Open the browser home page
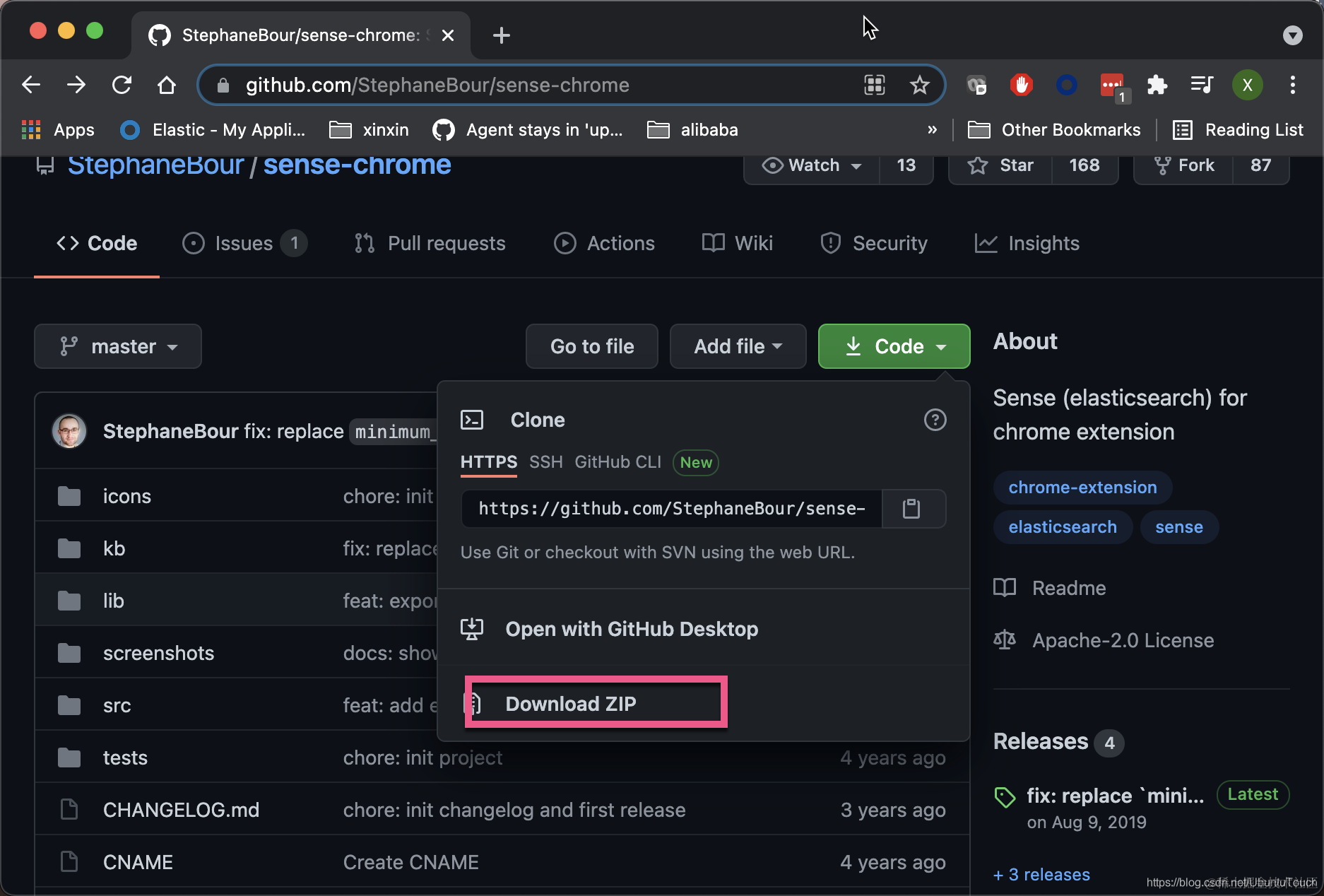Viewport: 1324px width, 896px height. [167, 85]
